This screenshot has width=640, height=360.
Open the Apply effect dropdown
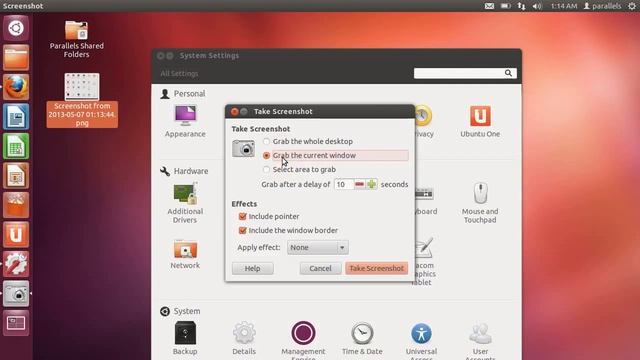point(318,247)
